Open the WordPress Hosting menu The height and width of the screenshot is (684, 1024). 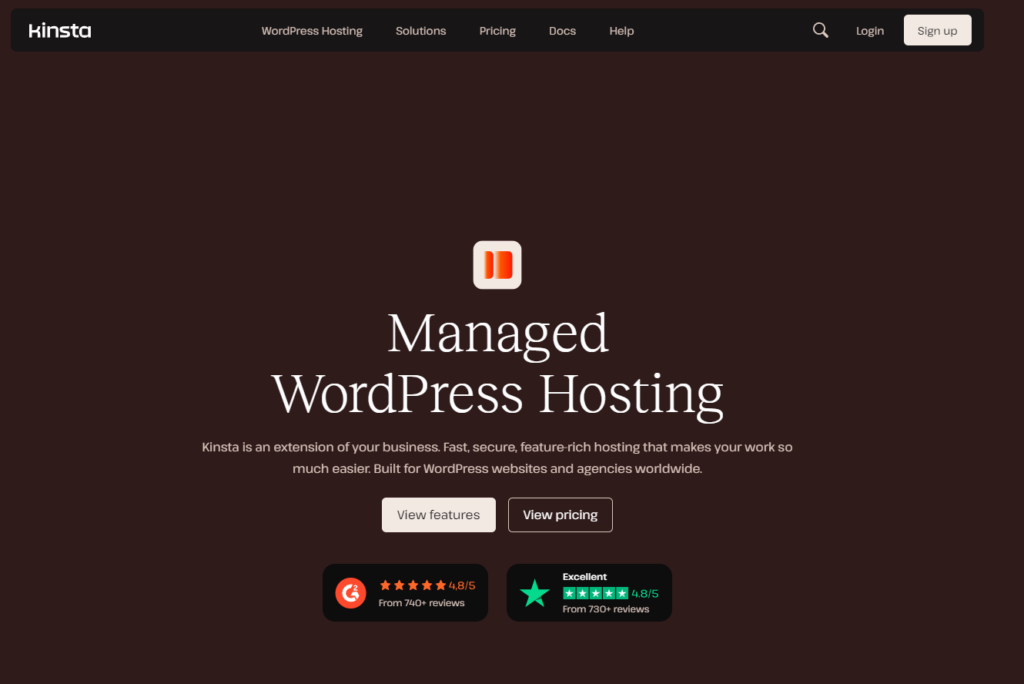pyautogui.click(x=312, y=31)
